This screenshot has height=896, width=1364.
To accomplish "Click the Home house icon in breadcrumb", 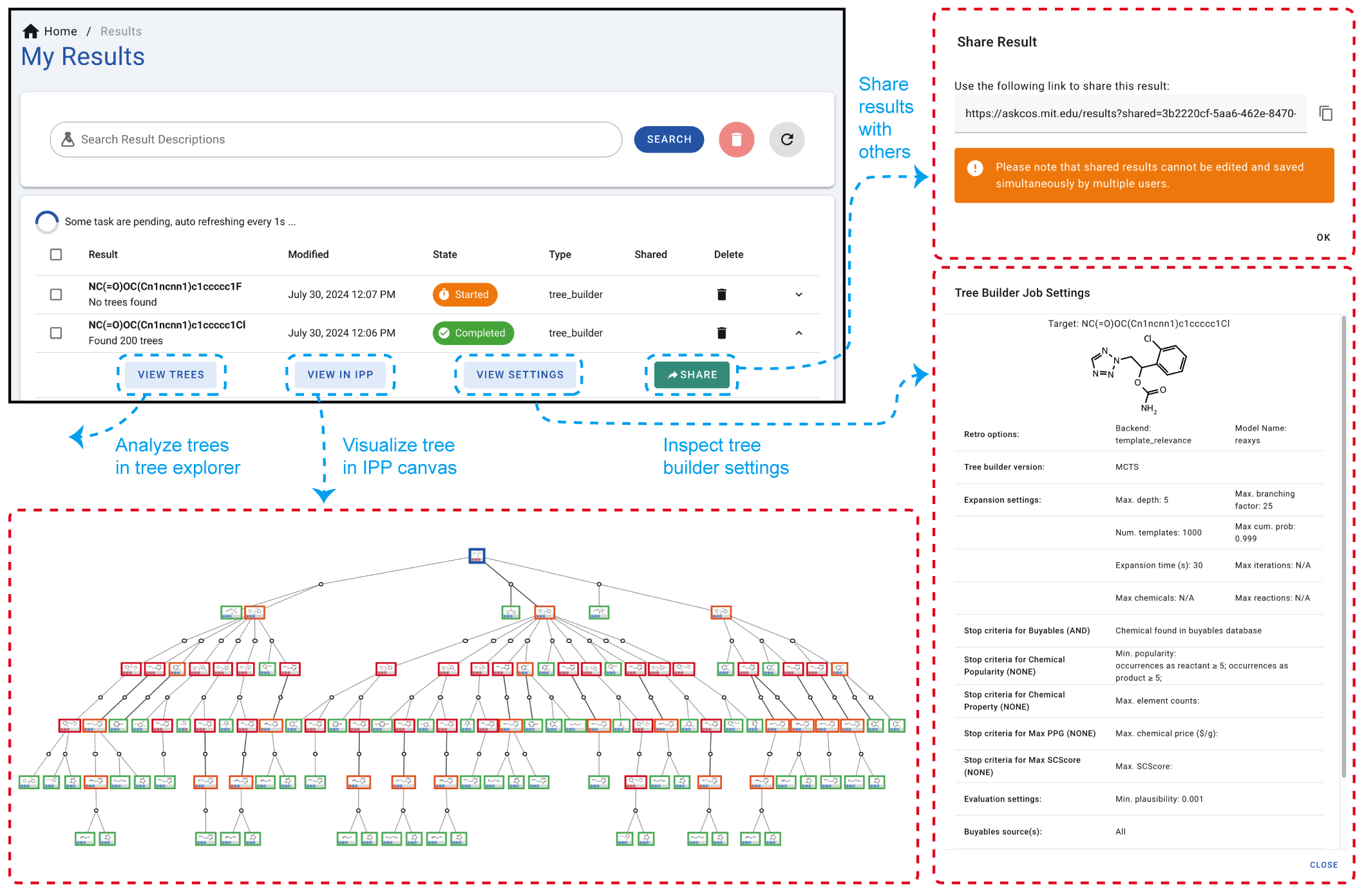I will [x=30, y=32].
